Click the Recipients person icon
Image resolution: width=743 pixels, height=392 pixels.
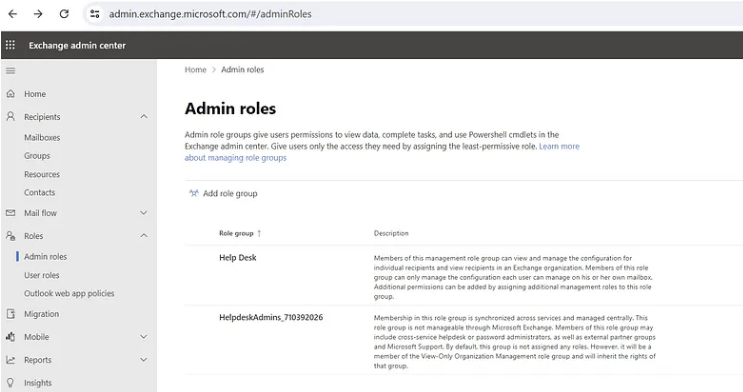tap(10, 117)
